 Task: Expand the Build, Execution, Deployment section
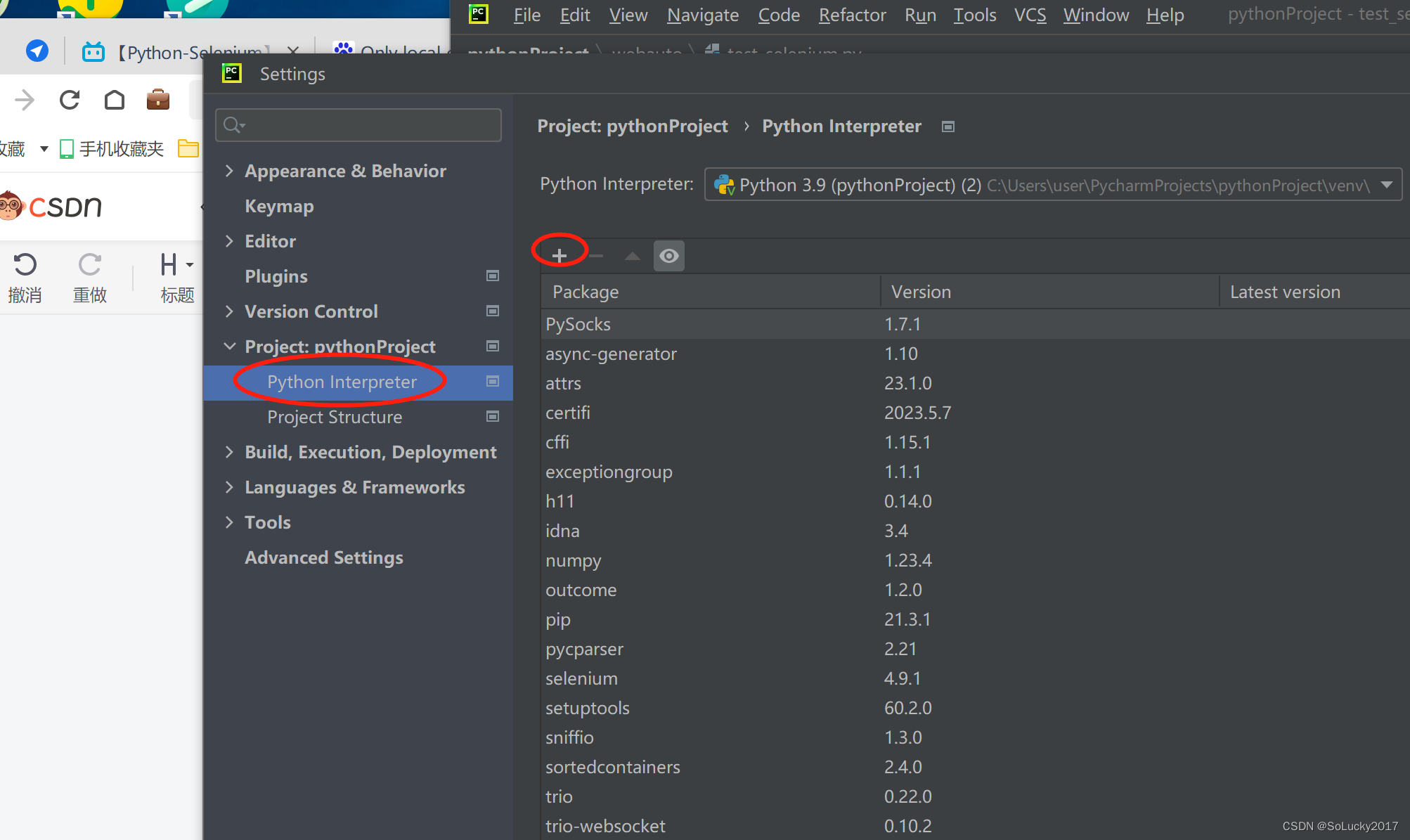[229, 452]
